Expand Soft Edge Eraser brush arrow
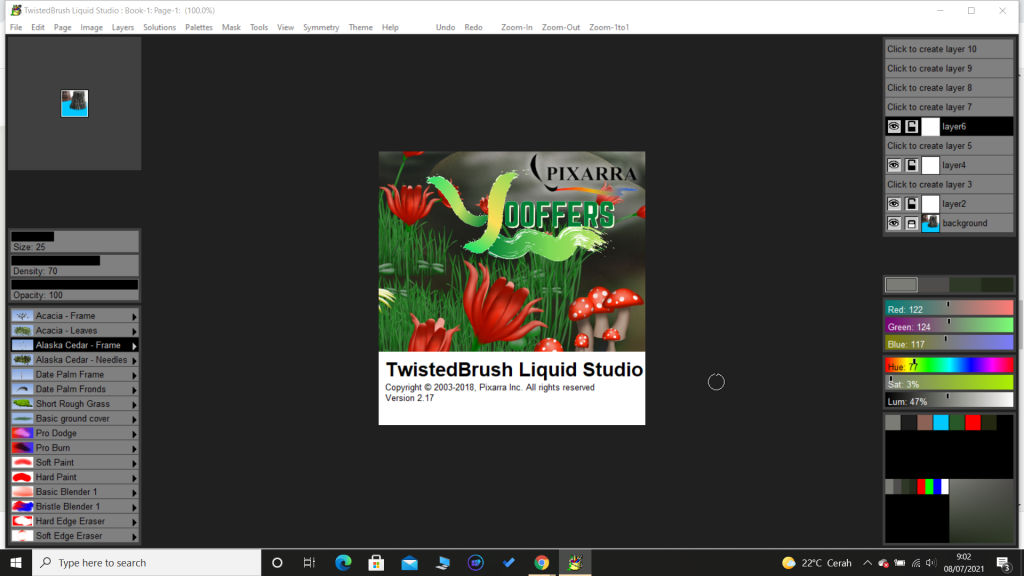The width and height of the screenshot is (1024, 576). coord(134,537)
